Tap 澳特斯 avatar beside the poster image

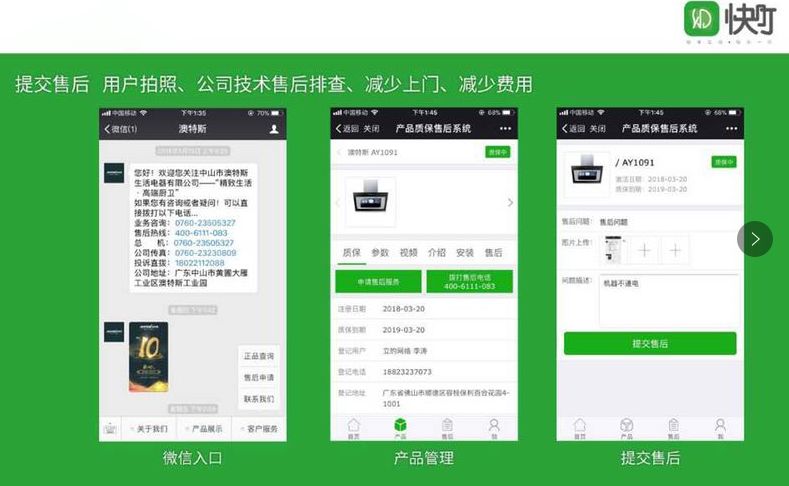[114, 332]
